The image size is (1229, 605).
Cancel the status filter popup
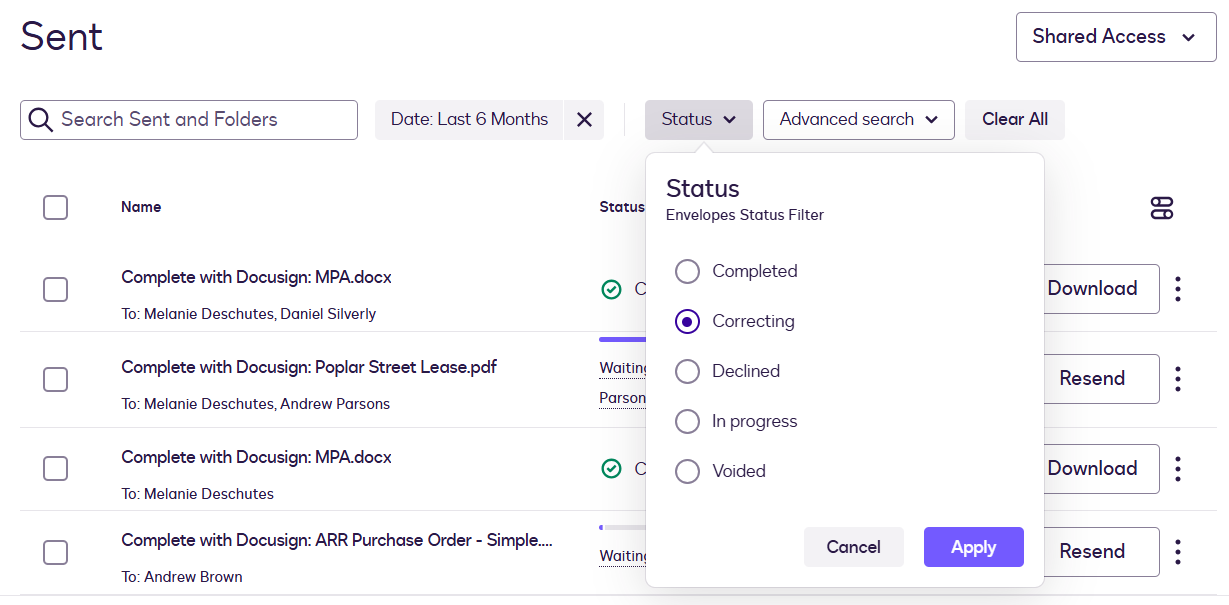coord(853,547)
